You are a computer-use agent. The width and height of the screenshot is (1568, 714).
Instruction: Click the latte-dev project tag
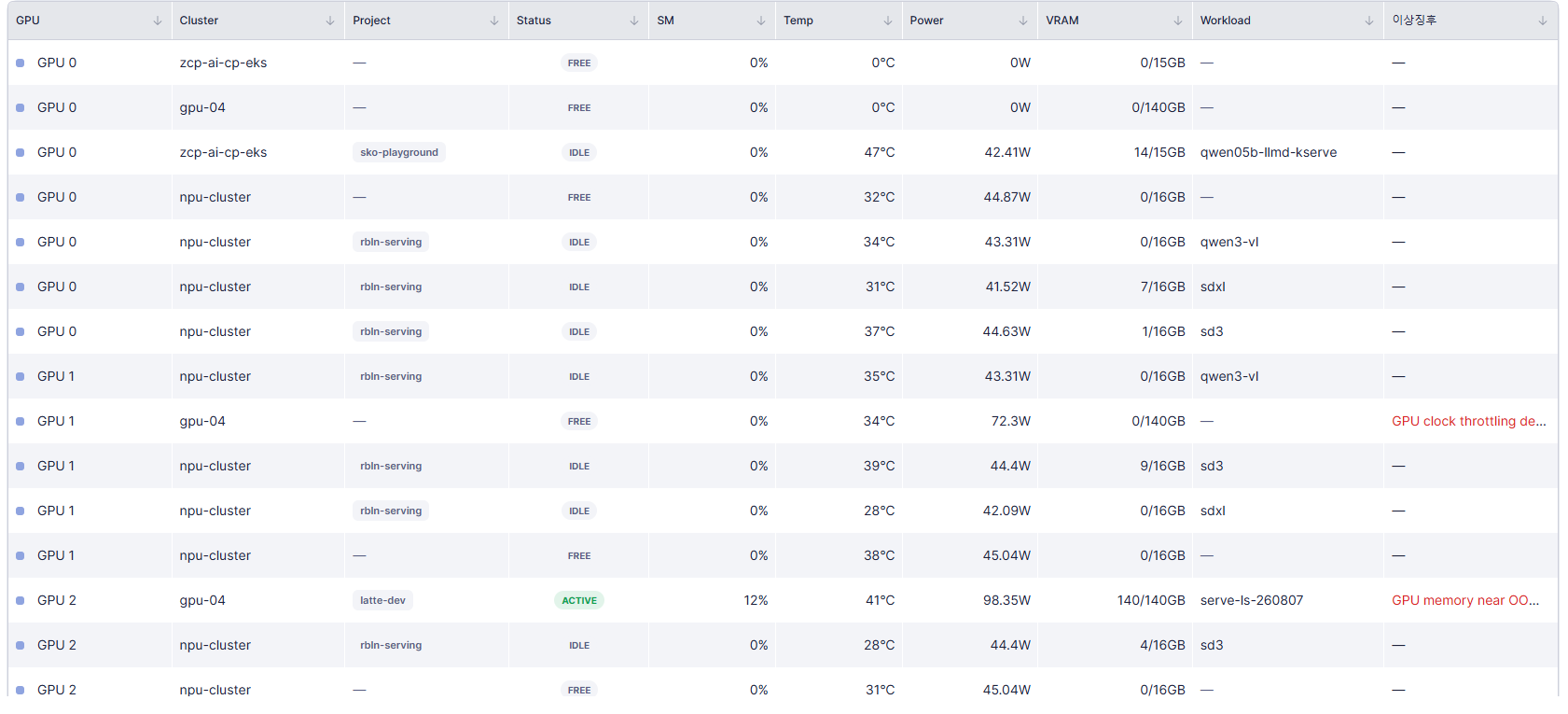click(x=382, y=600)
